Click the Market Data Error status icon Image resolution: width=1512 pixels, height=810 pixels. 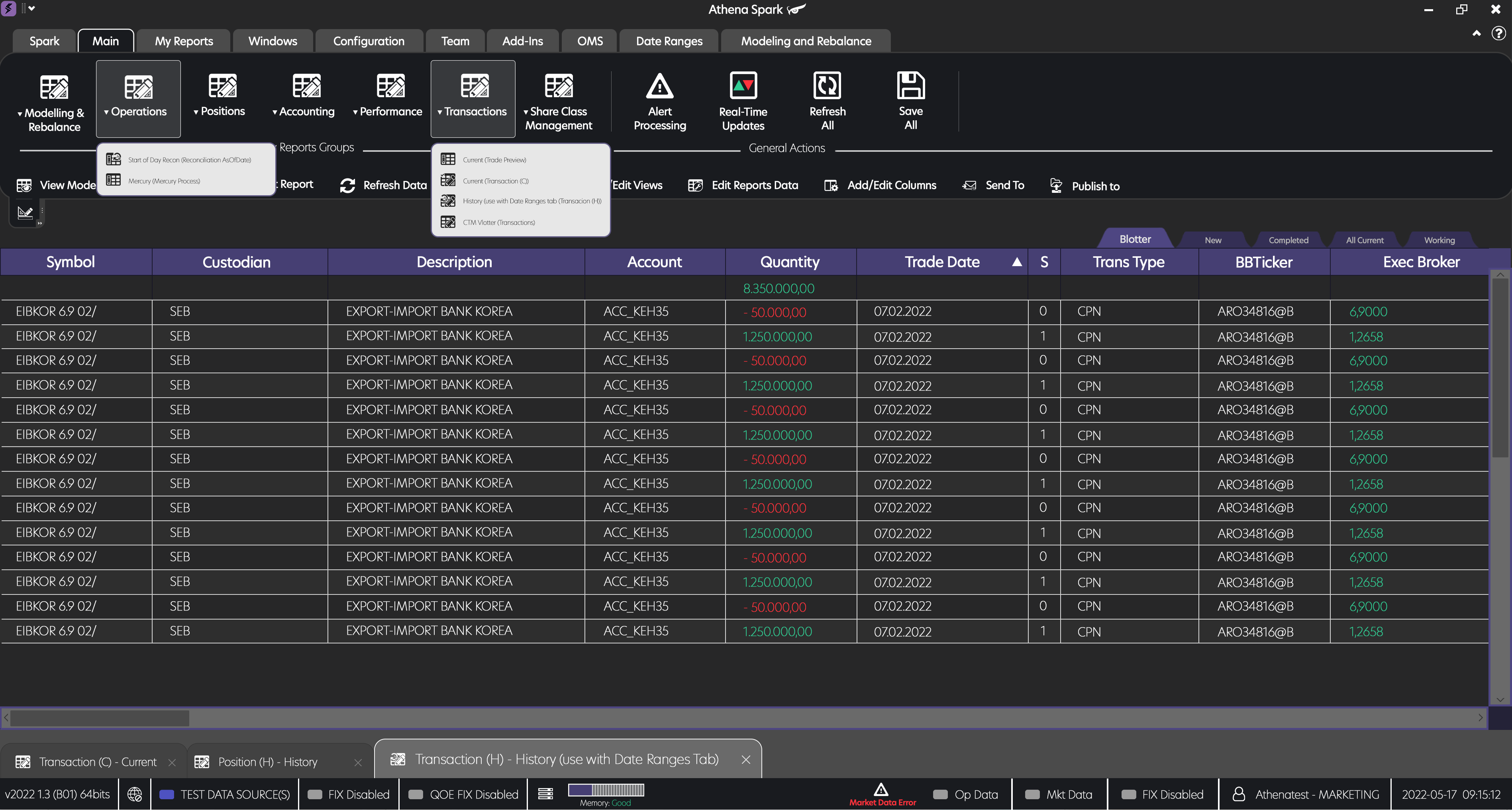coord(881,791)
